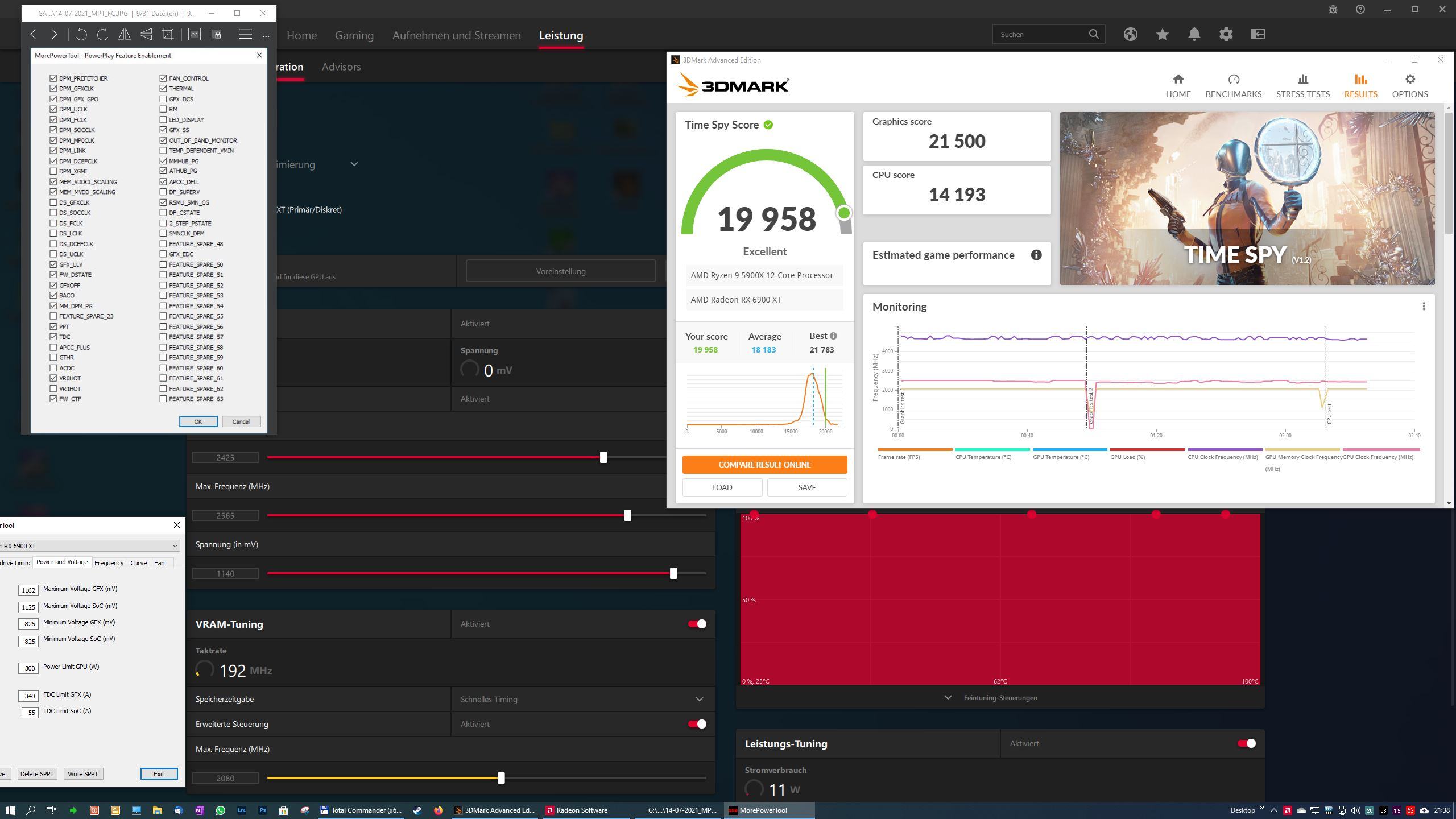Open WhatsApp from the taskbar
The width and height of the screenshot is (1456, 819).
point(220,810)
